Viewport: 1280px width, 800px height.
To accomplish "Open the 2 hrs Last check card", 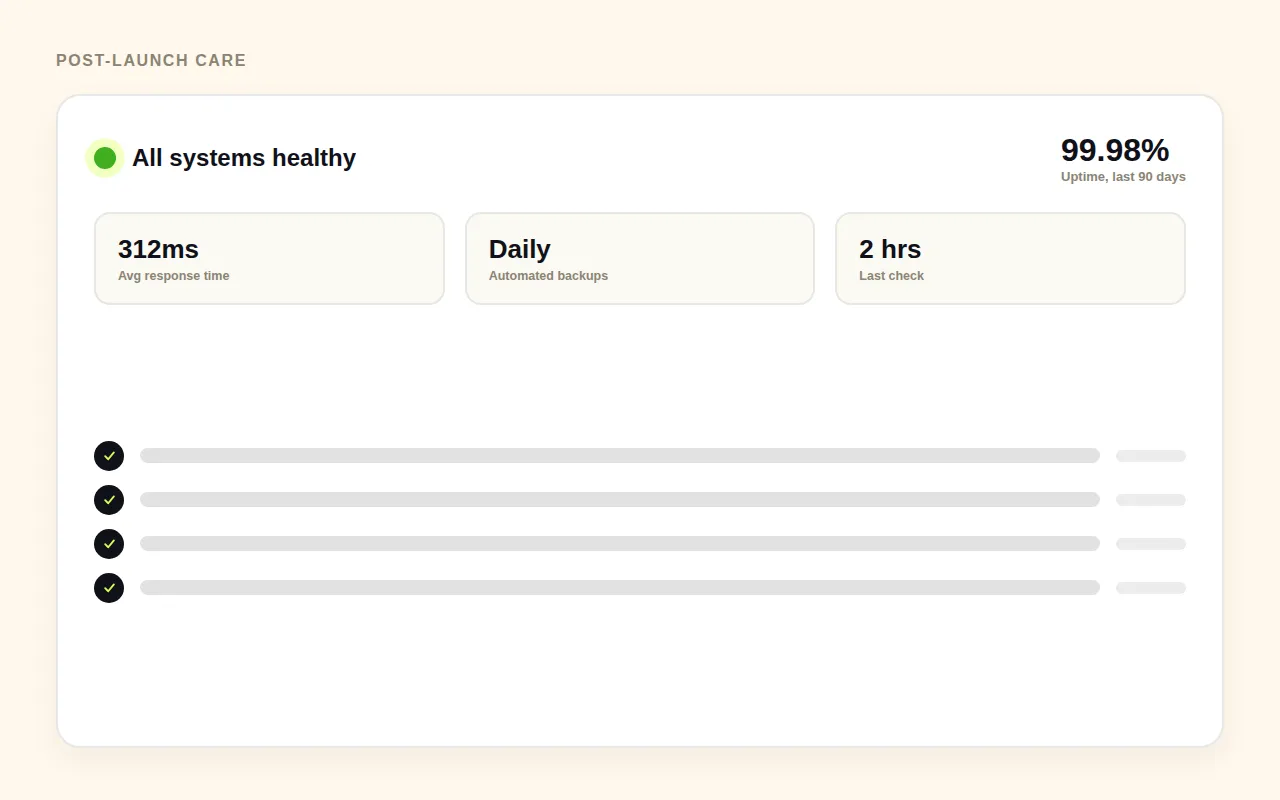I will pyautogui.click(x=1010, y=258).
